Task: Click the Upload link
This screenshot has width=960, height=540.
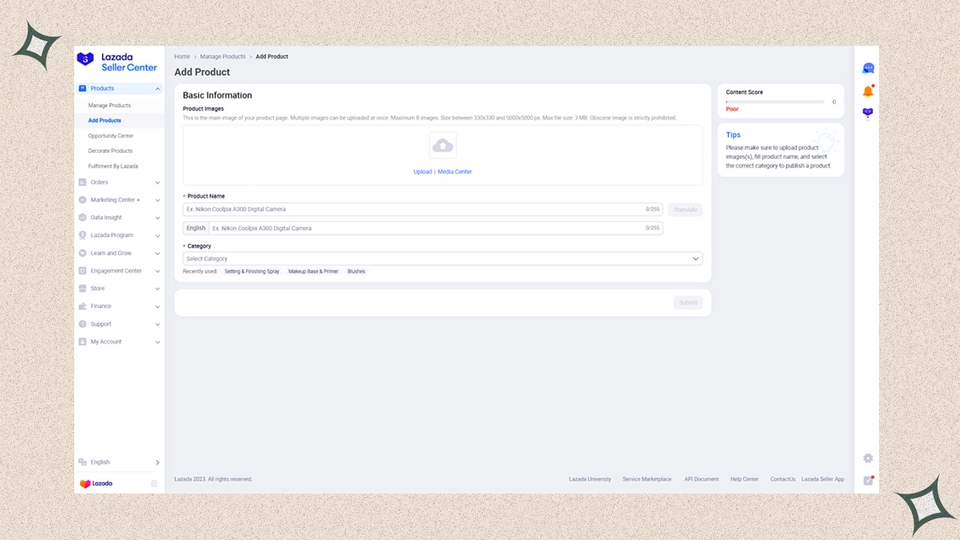Action: click(x=422, y=172)
